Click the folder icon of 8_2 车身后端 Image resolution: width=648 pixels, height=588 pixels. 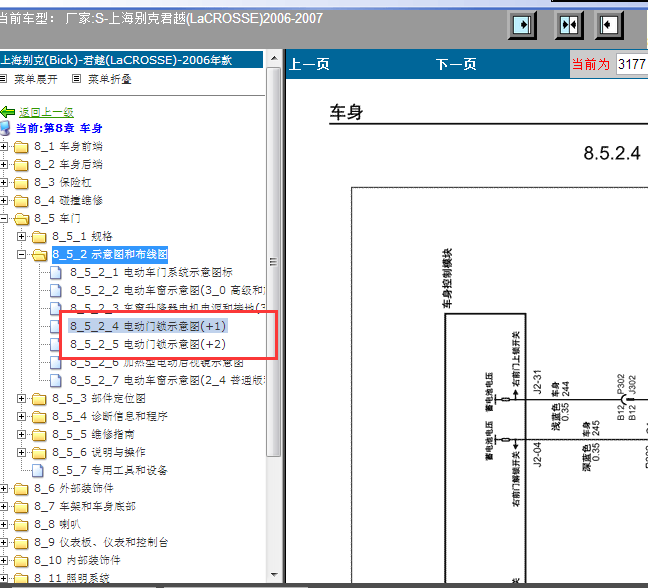[21, 165]
